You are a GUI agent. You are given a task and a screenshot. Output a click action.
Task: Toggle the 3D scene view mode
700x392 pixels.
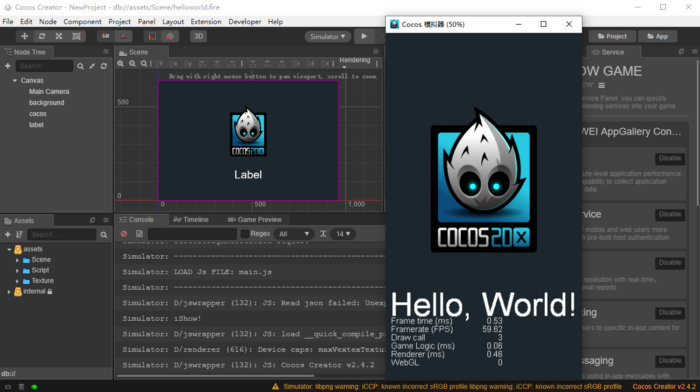coord(199,36)
